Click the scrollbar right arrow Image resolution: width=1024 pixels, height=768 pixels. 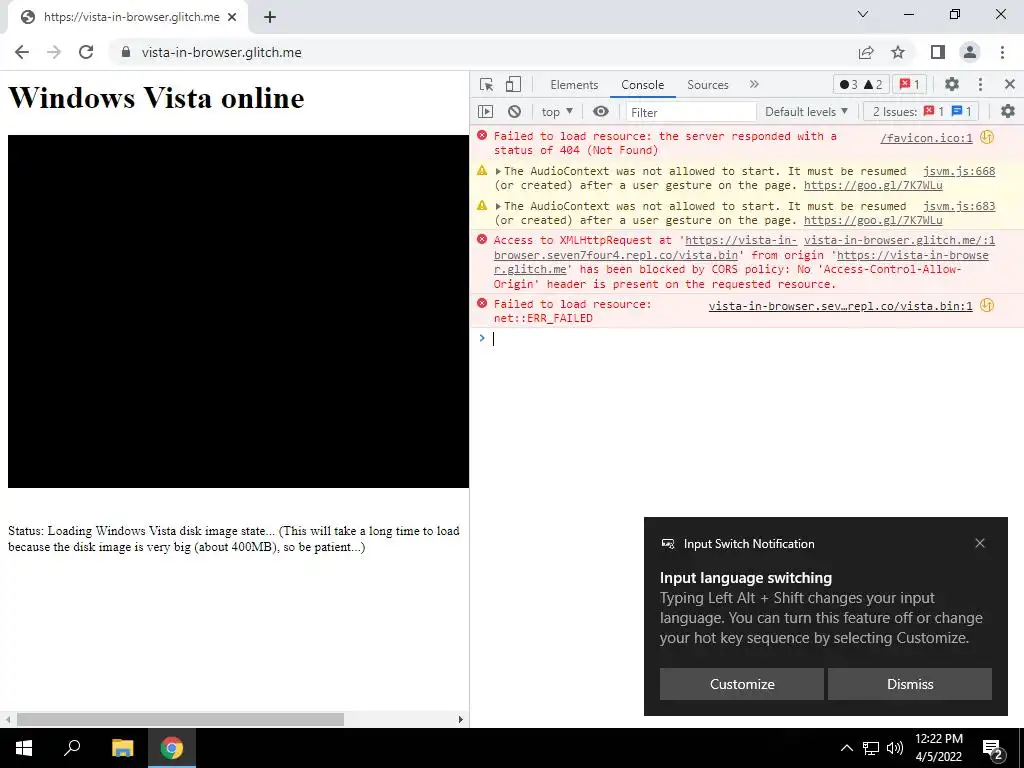coord(460,719)
